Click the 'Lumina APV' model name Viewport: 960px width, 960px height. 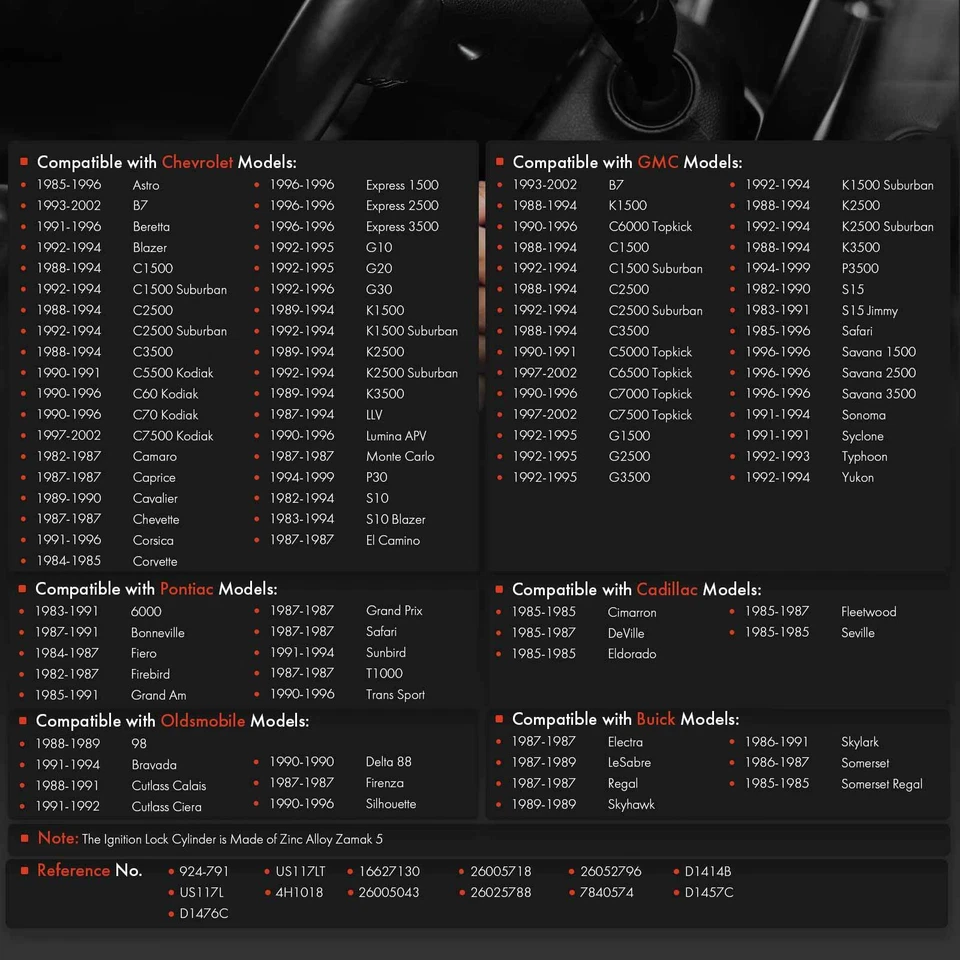(x=396, y=436)
